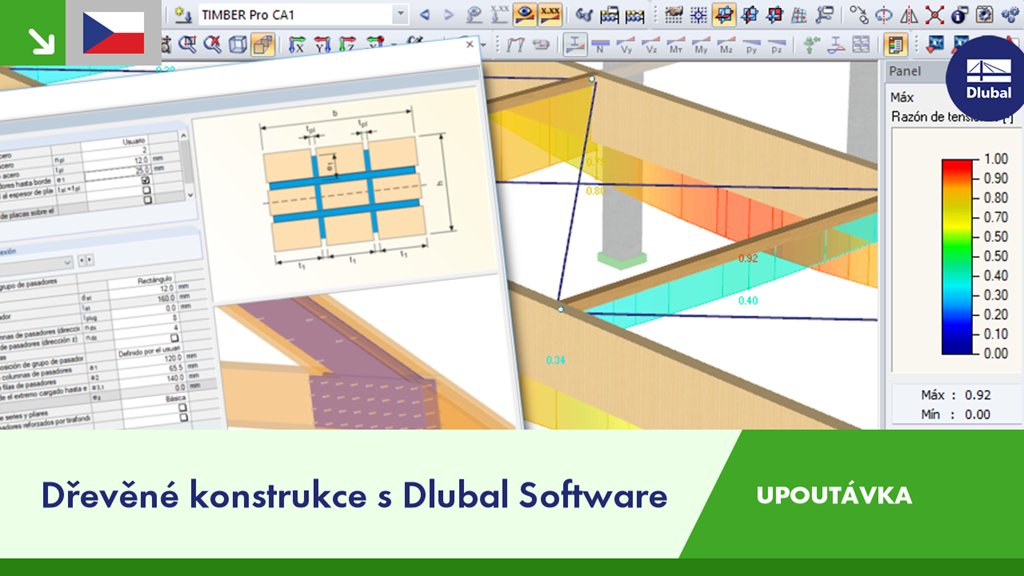View in X direction icon
1024x576 pixels.
pyautogui.click(x=297, y=44)
